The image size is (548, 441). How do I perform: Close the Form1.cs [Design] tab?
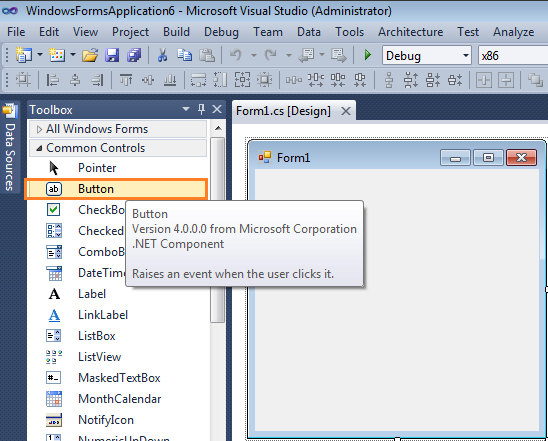coord(346,111)
